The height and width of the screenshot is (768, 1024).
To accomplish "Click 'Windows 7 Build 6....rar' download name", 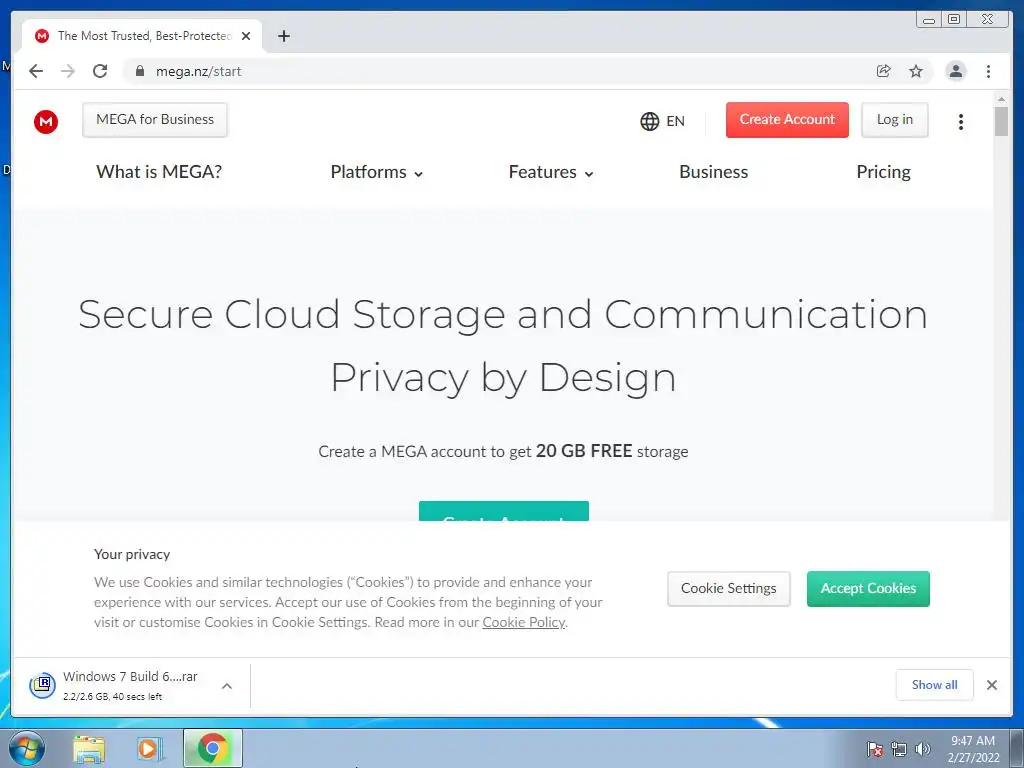I will pos(130,677).
